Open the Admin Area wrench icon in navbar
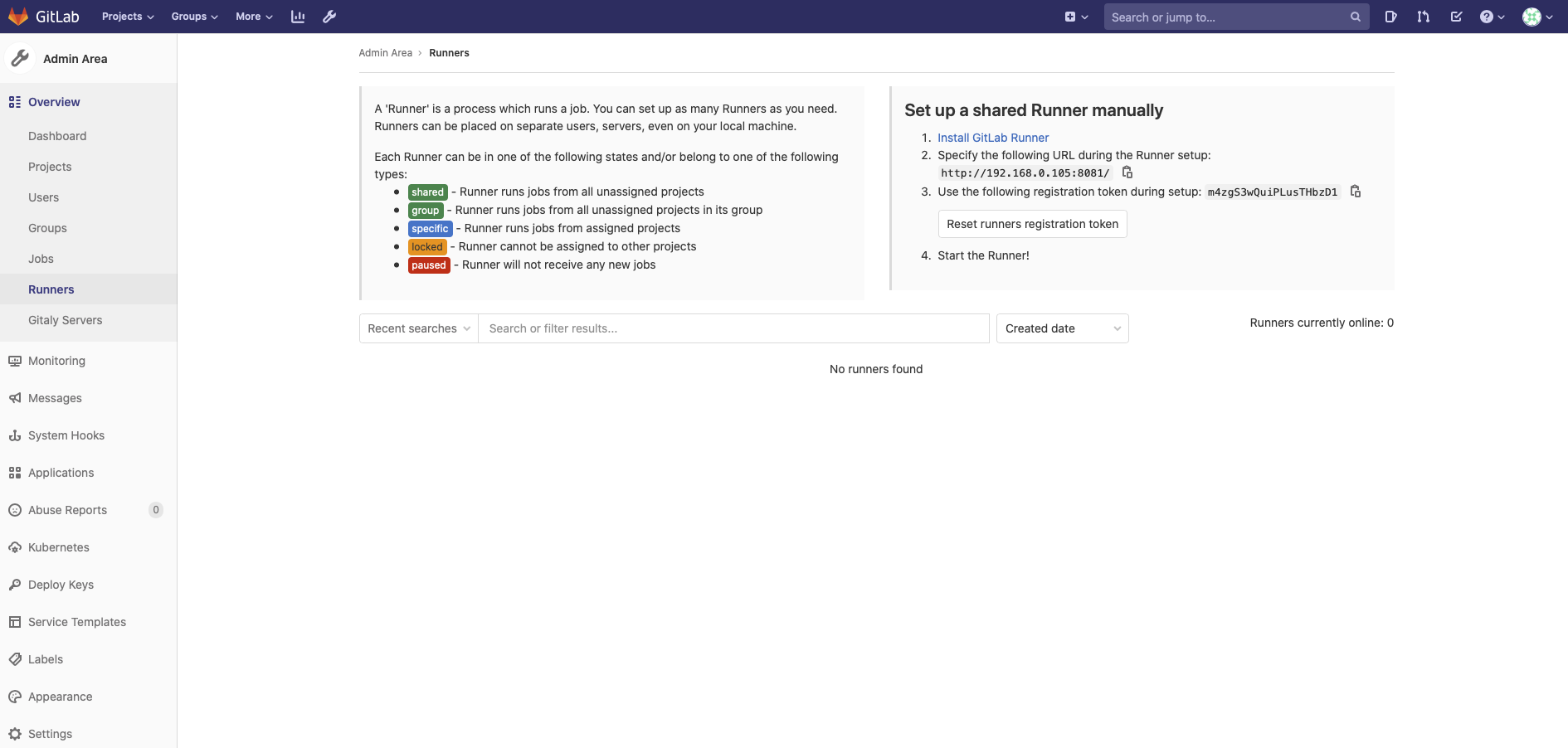Image resolution: width=1568 pixels, height=748 pixels. click(329, 17)
